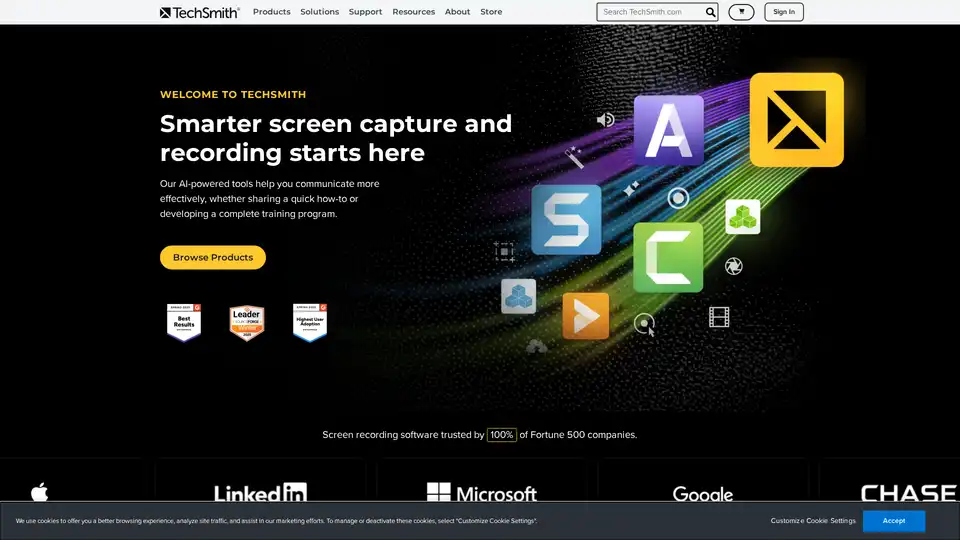The height and width of the screenshot is (540, 960).
Task: Open Customize Cookie Settings
Action: coord(813,521)
